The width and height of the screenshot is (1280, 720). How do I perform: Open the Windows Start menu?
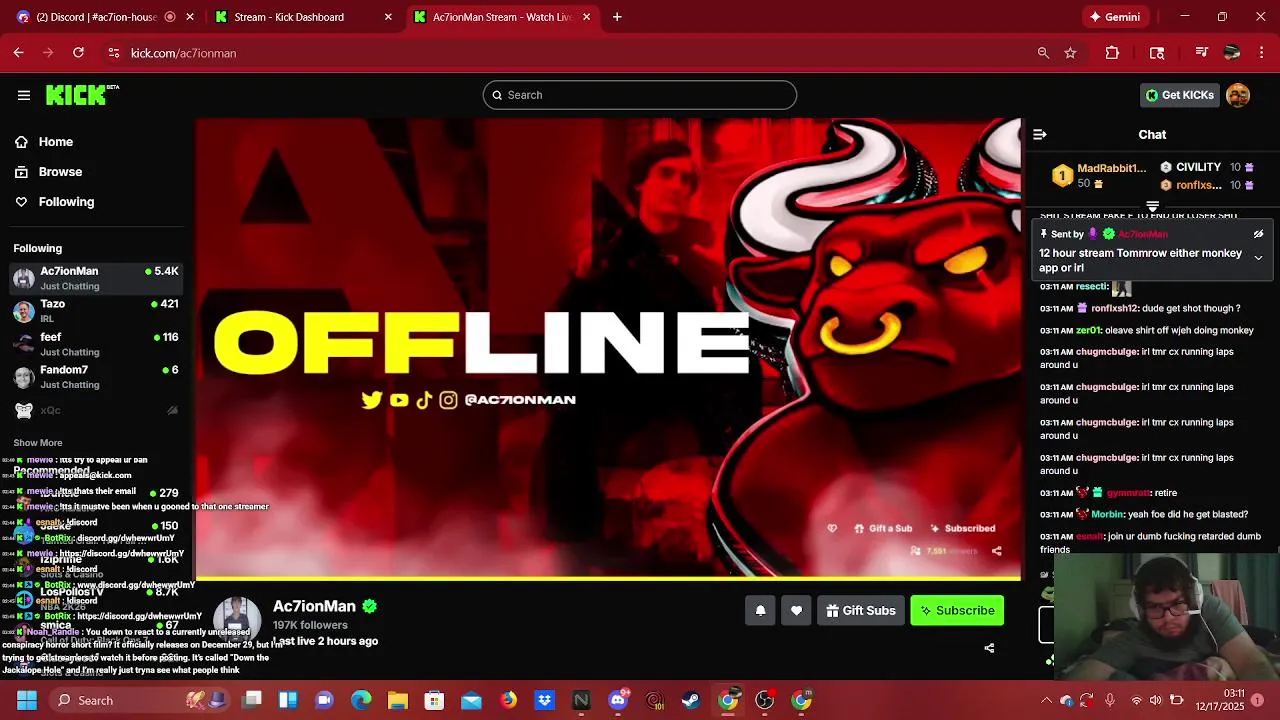pyautogui.click(x=26, y=700)
